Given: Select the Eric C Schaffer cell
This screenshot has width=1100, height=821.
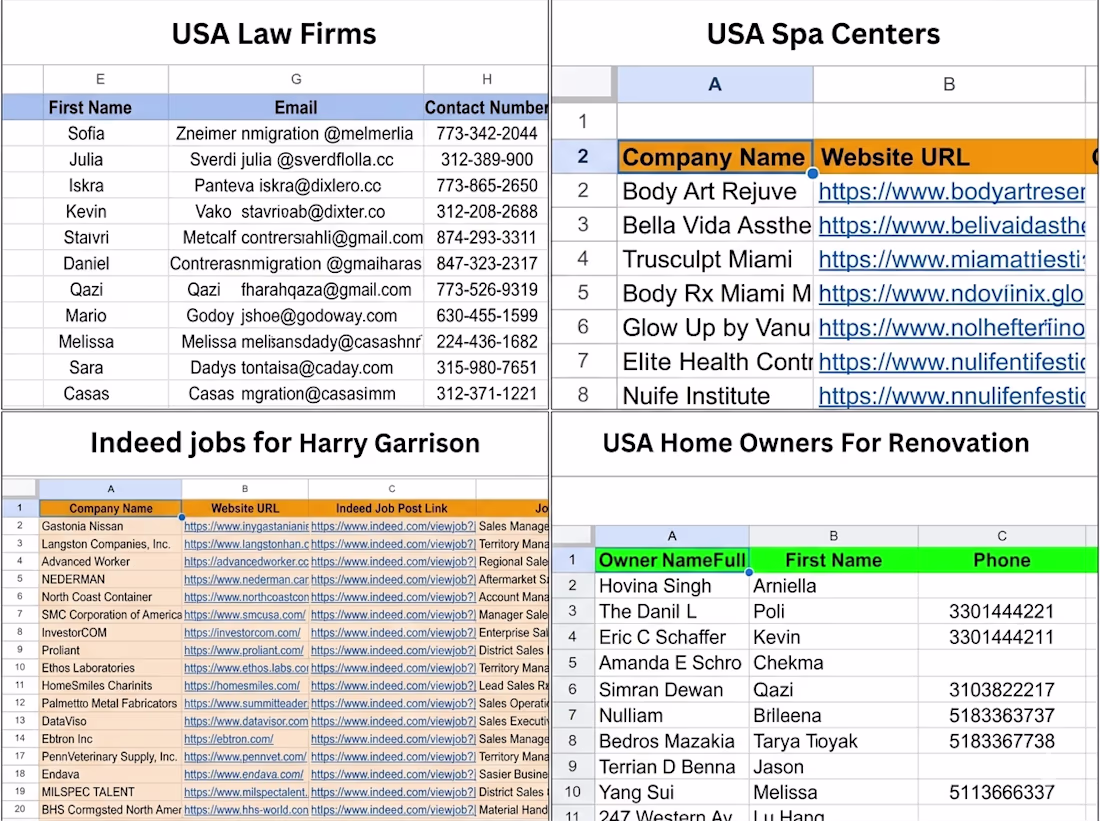Looking at the screenshot, I should [x=672, y=637].
